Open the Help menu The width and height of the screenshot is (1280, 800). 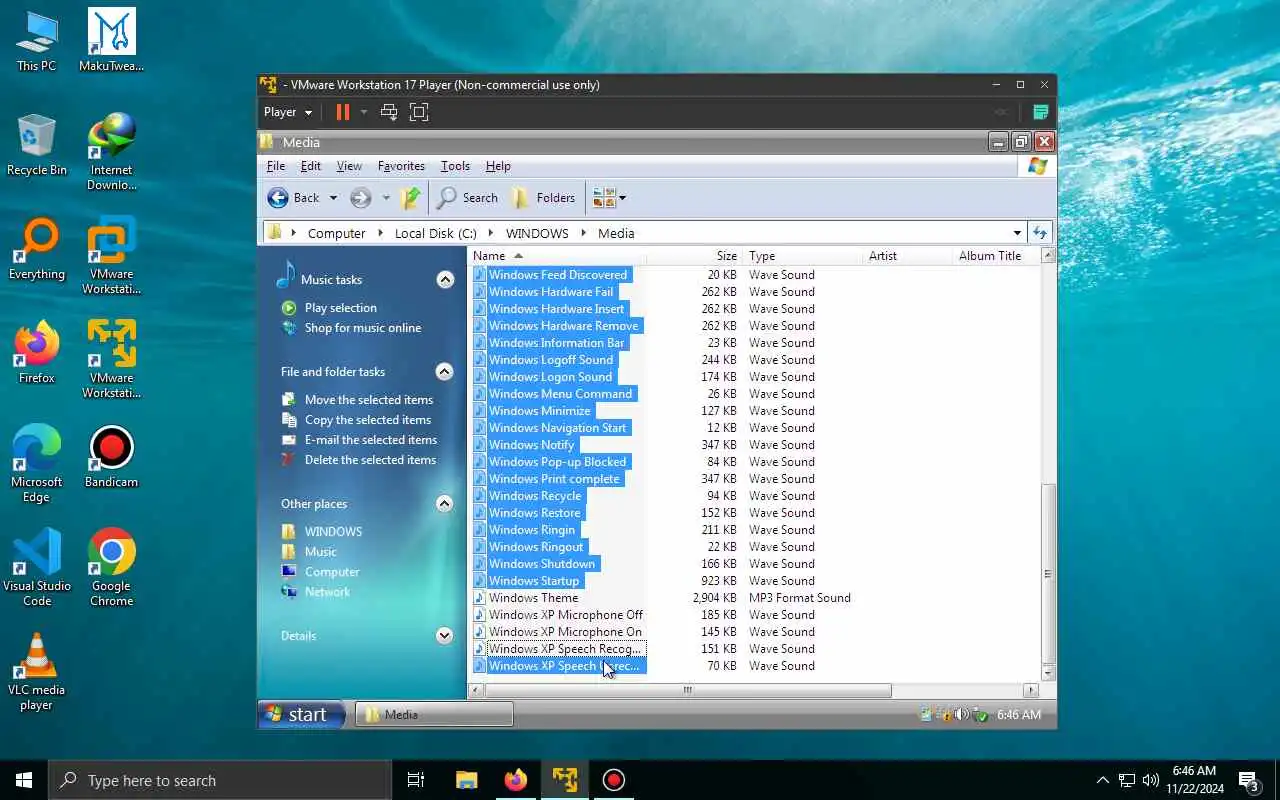click(498, 166)
